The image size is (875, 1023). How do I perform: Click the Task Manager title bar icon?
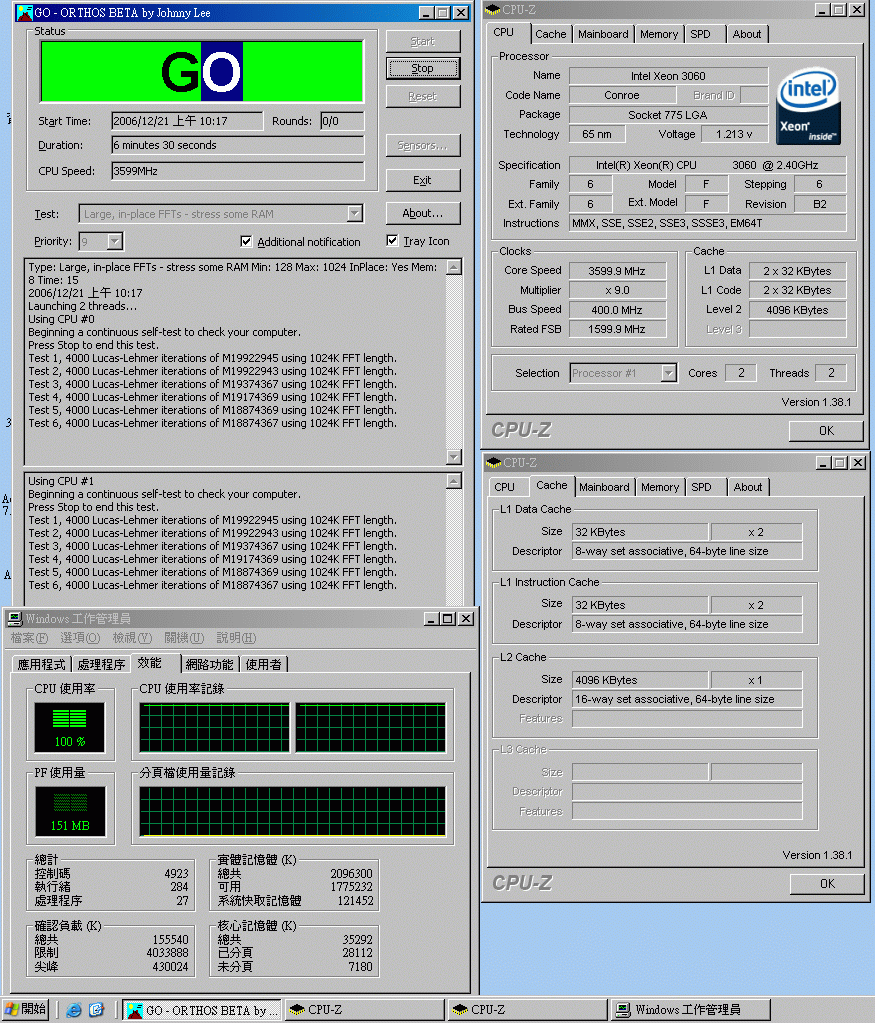coord(15,618)
